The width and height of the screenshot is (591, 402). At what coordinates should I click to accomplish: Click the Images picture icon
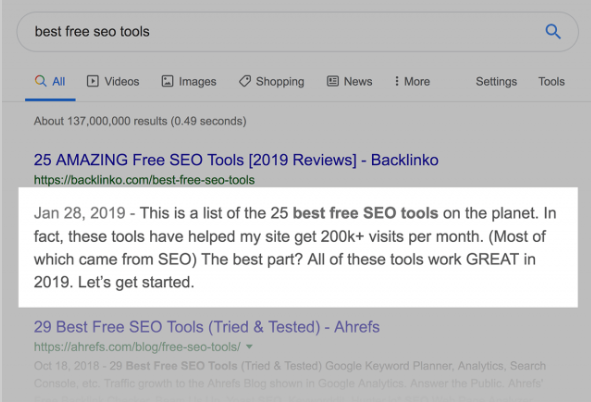167,81
